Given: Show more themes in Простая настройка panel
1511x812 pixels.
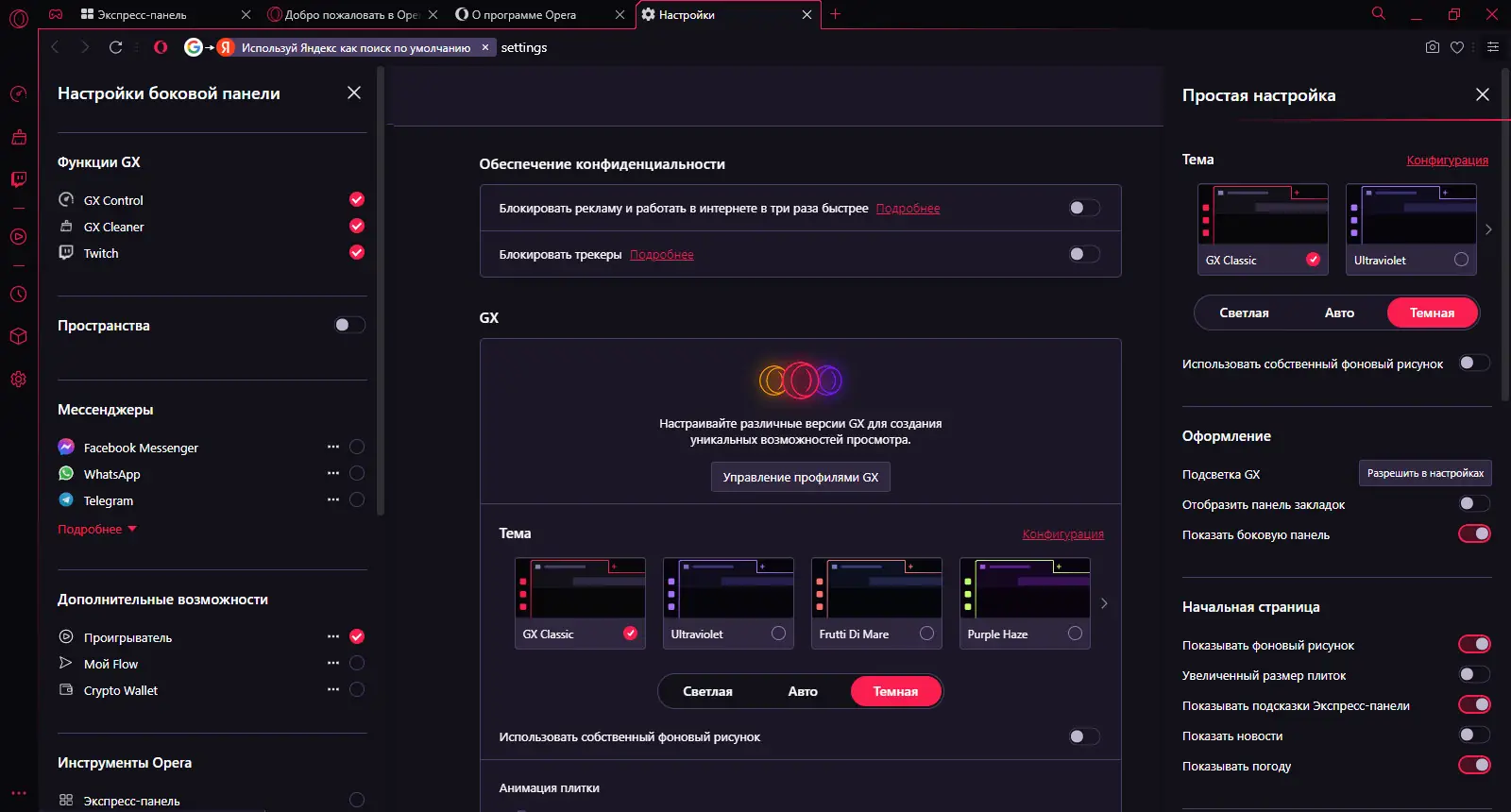Looking at the screenshot, I should (x=1488, y=229).
